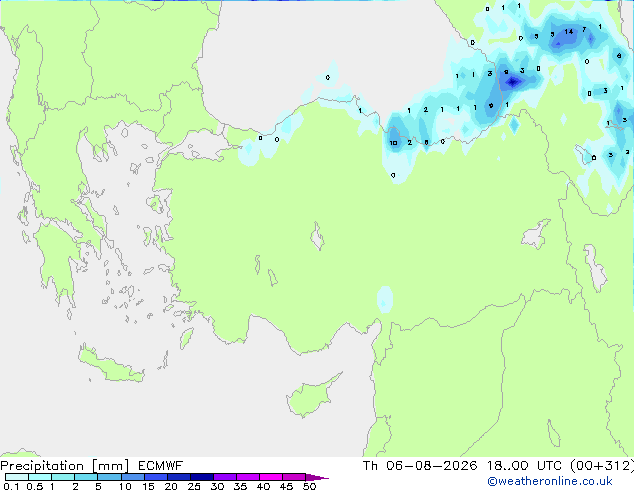Screen dimensions: 634x490
Task: Click the '[mm]' unit label
Action: click(x=110, y=466)
